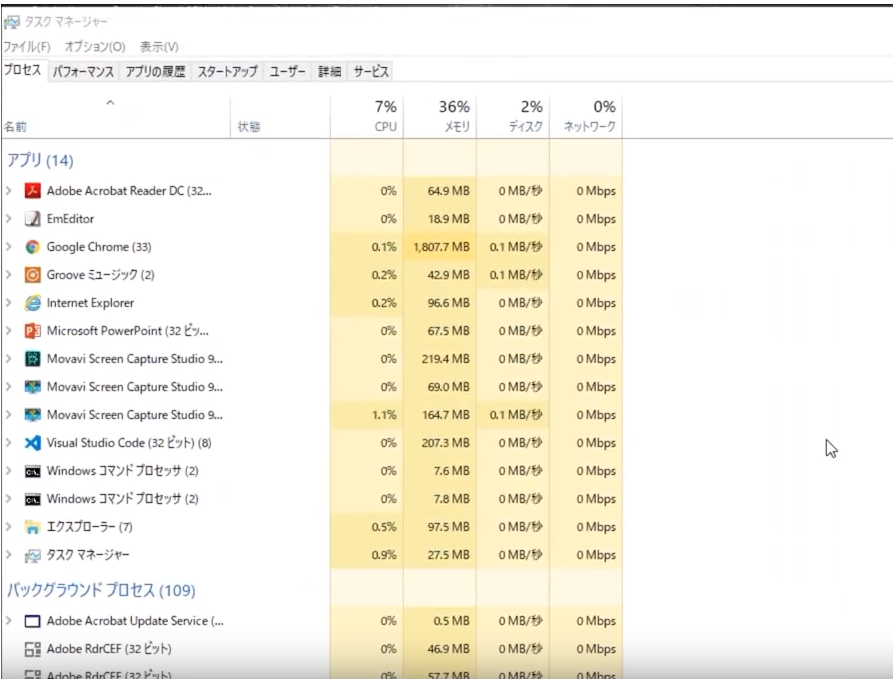This screenshot has height=679, width=893.
Task: Select the Adobe RdrCEF (32 ビット) 46.9 MB row name
Action: coord(109,649)
